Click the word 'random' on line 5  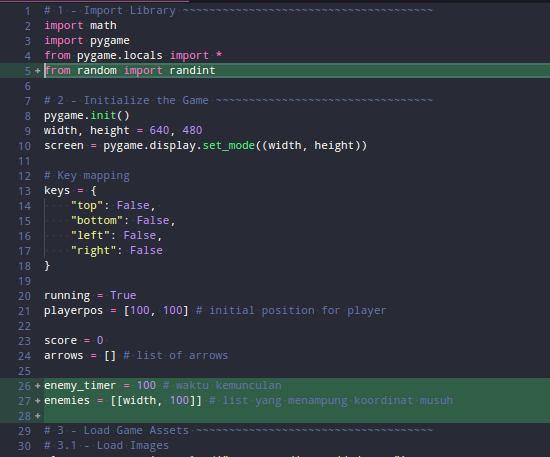coord(97,70)
